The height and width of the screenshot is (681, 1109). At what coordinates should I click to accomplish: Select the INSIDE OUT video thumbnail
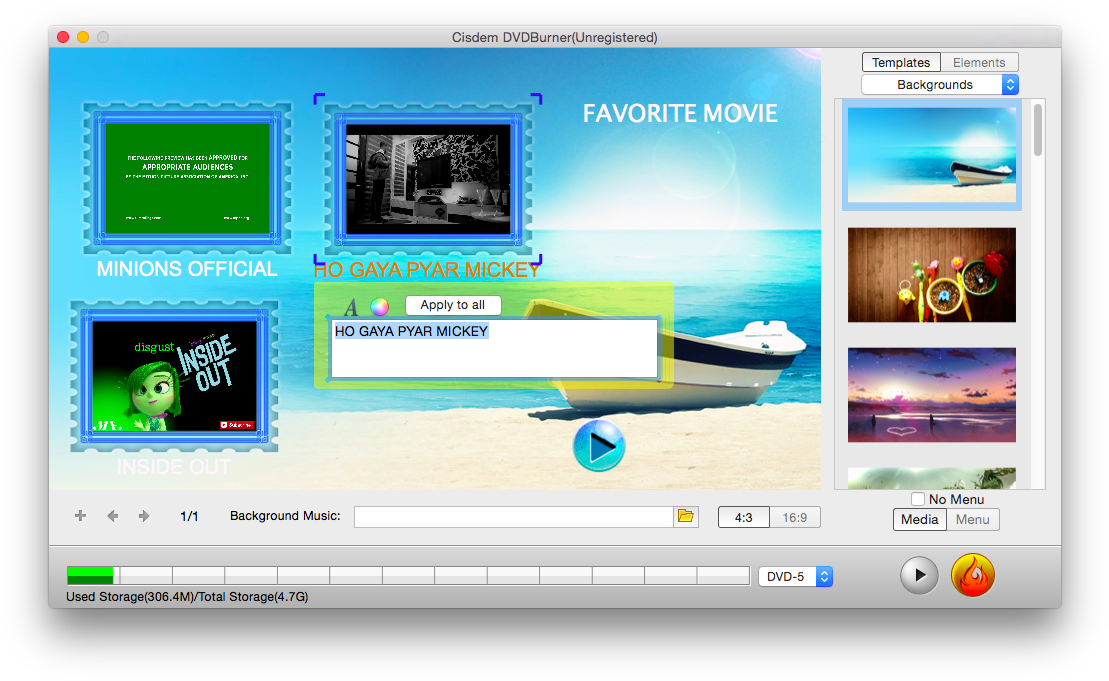pyautogui.click(x=174, y=376)
